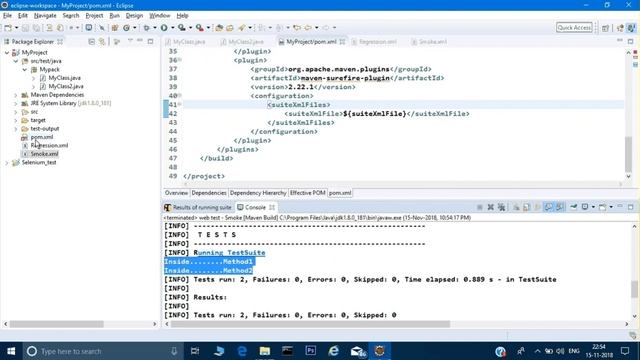Open Smoke.xml in Package Explorer
This screenshot has height=360, width=640.
pos(44,154)
